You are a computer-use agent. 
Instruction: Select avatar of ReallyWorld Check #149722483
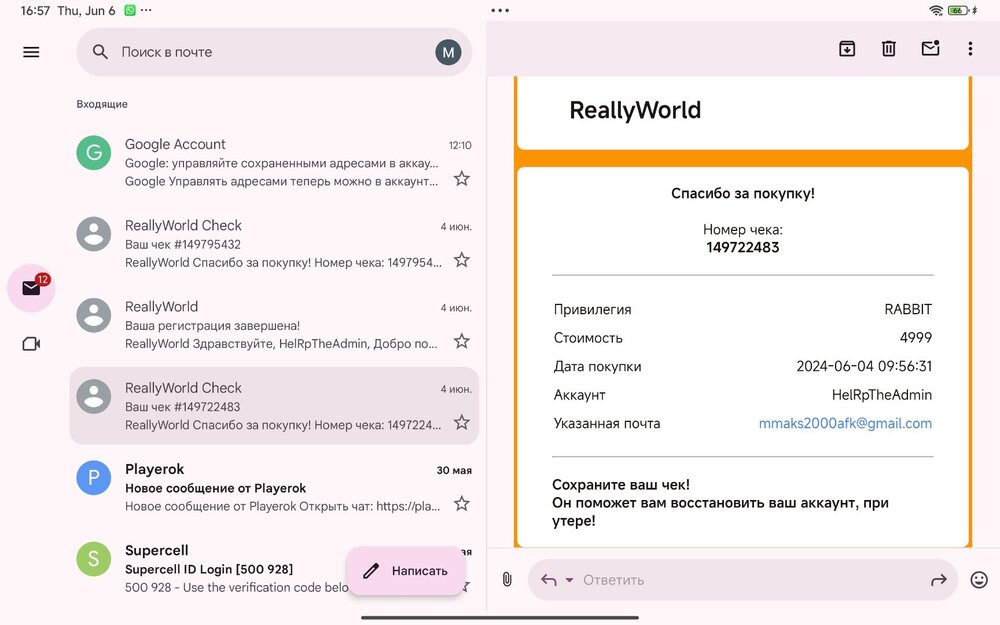point(94,396)
